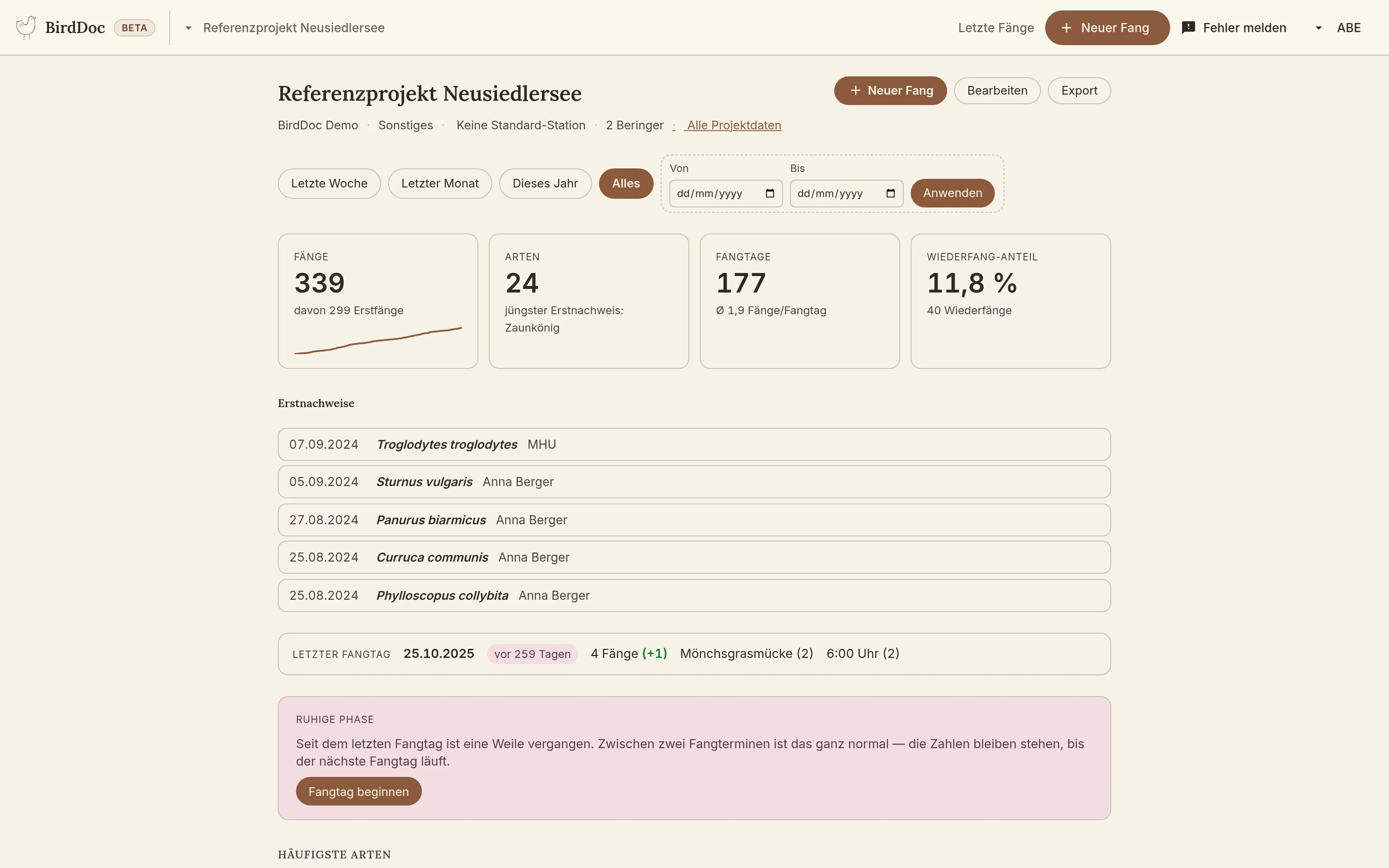Click the Fangtage 177 statistics card
1389x868 pixels.
point(800,301)
